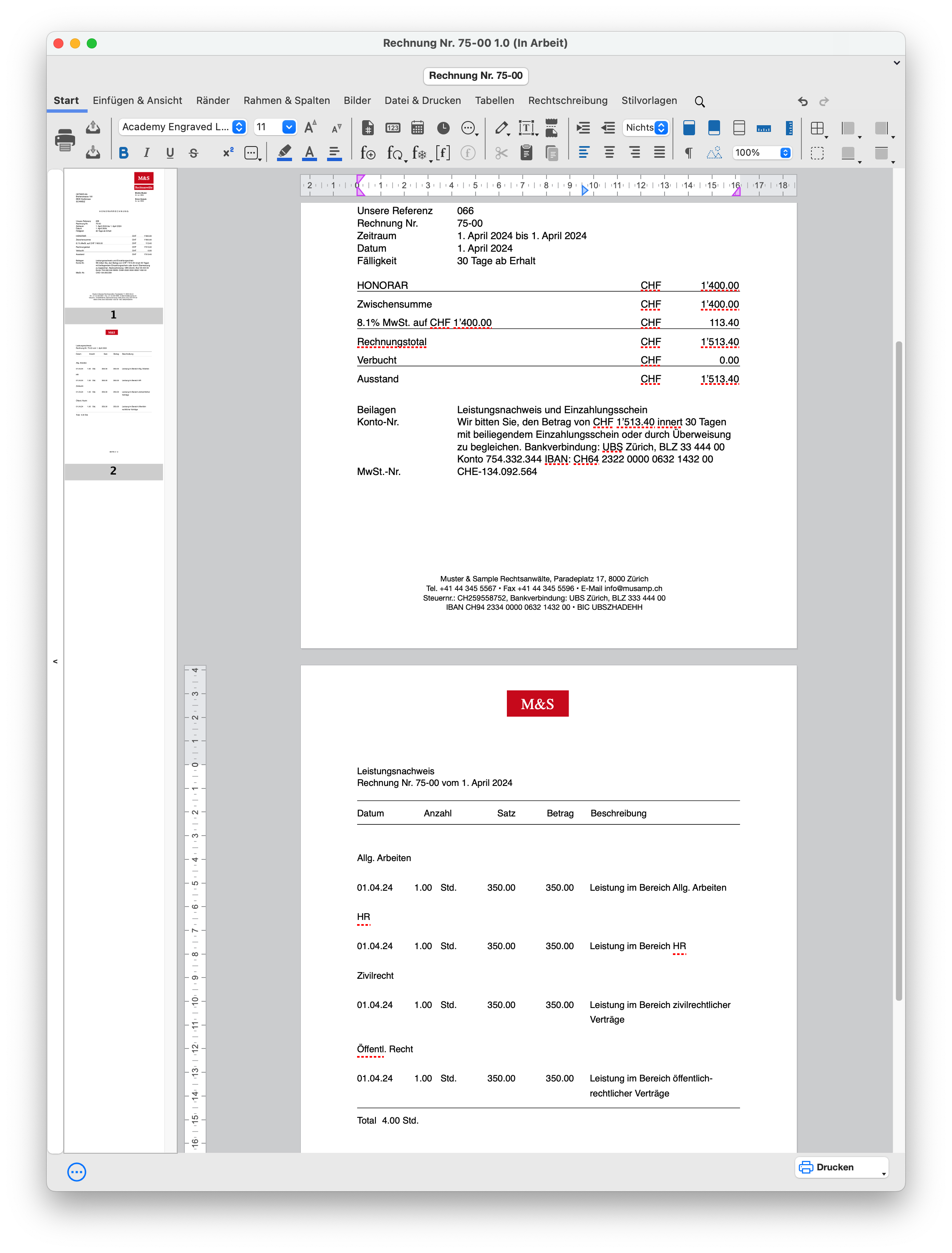Click the bracketed [f] field icon

pos(443,152)
